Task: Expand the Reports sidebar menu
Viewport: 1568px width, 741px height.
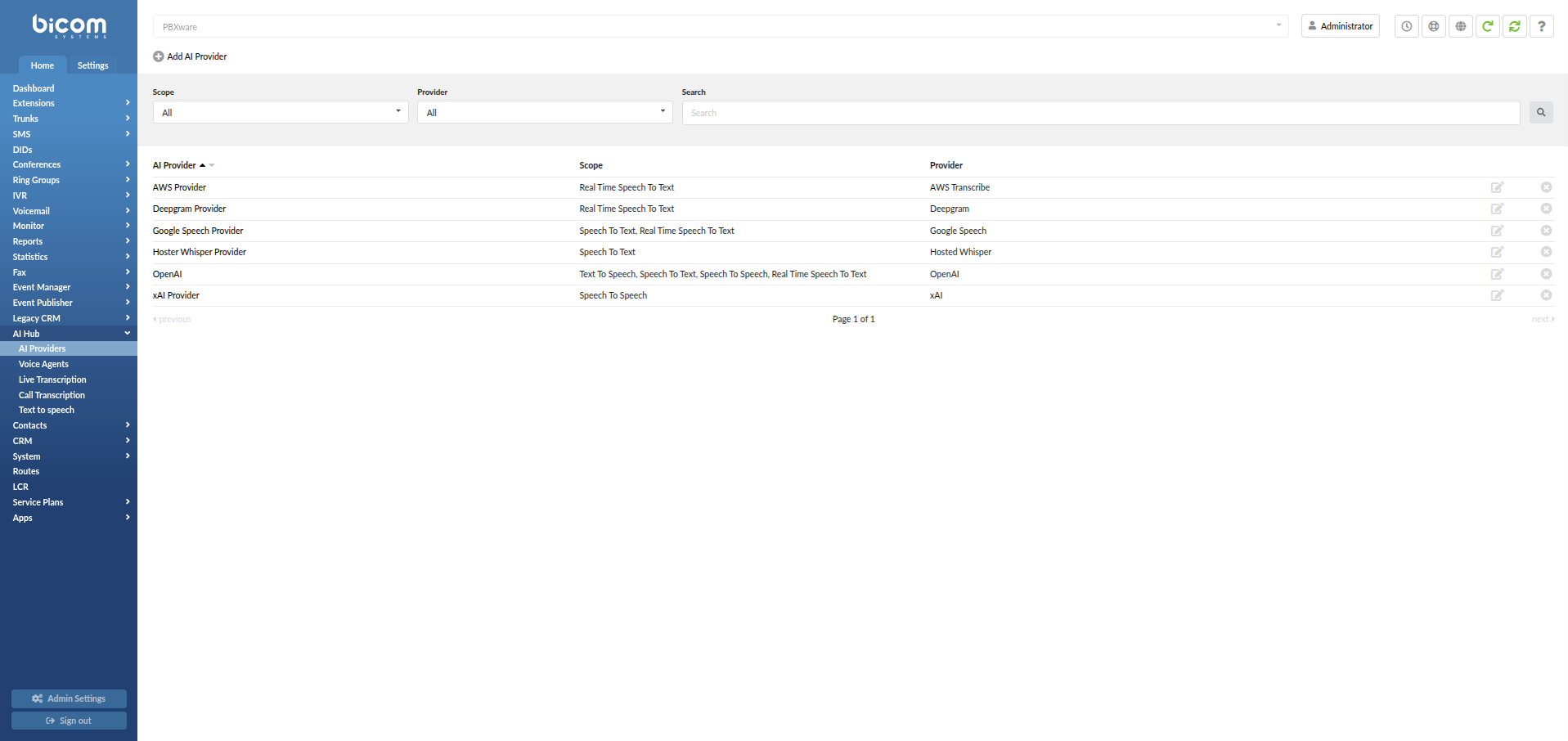Action: pos(69,241)
